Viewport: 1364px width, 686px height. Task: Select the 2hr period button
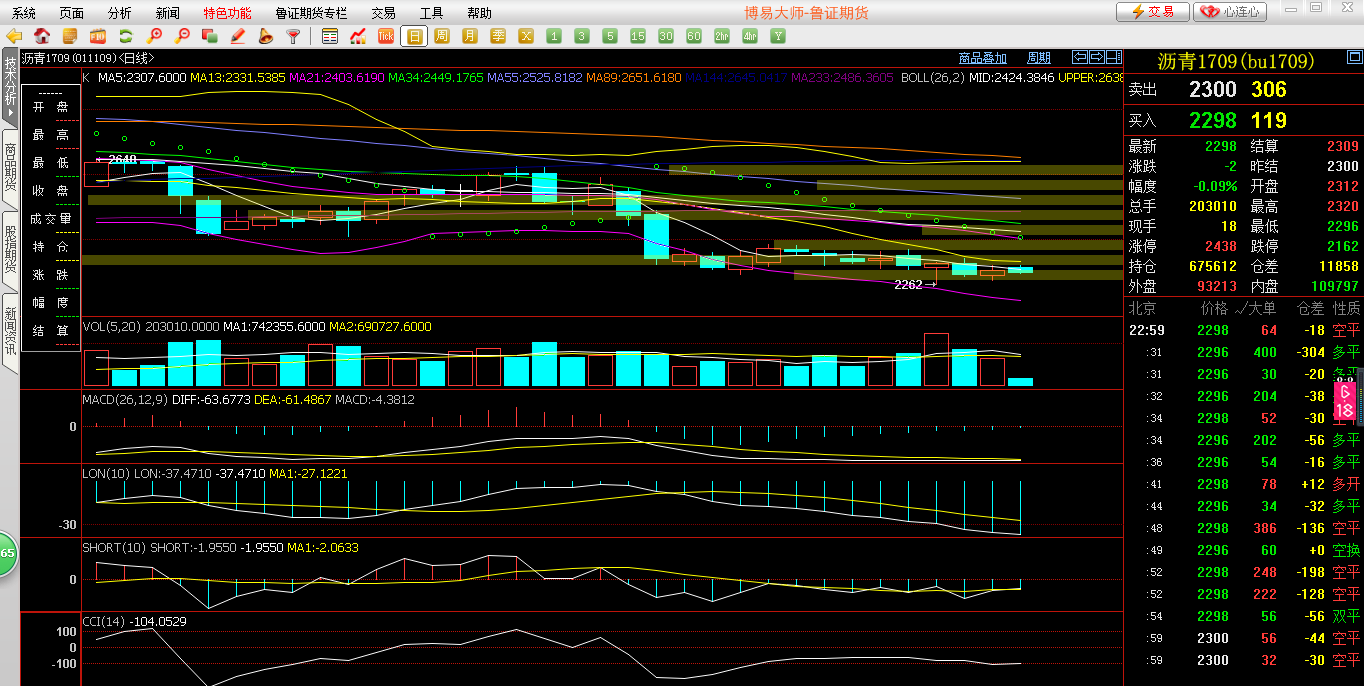(x=722, y=36)
